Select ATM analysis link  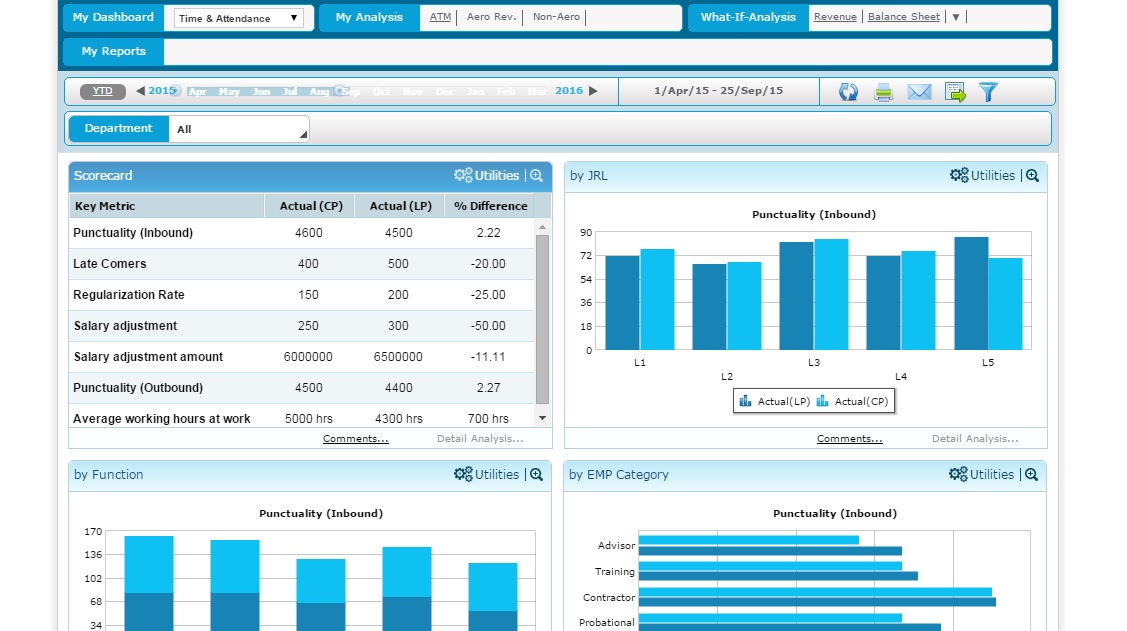click(440, 17)
